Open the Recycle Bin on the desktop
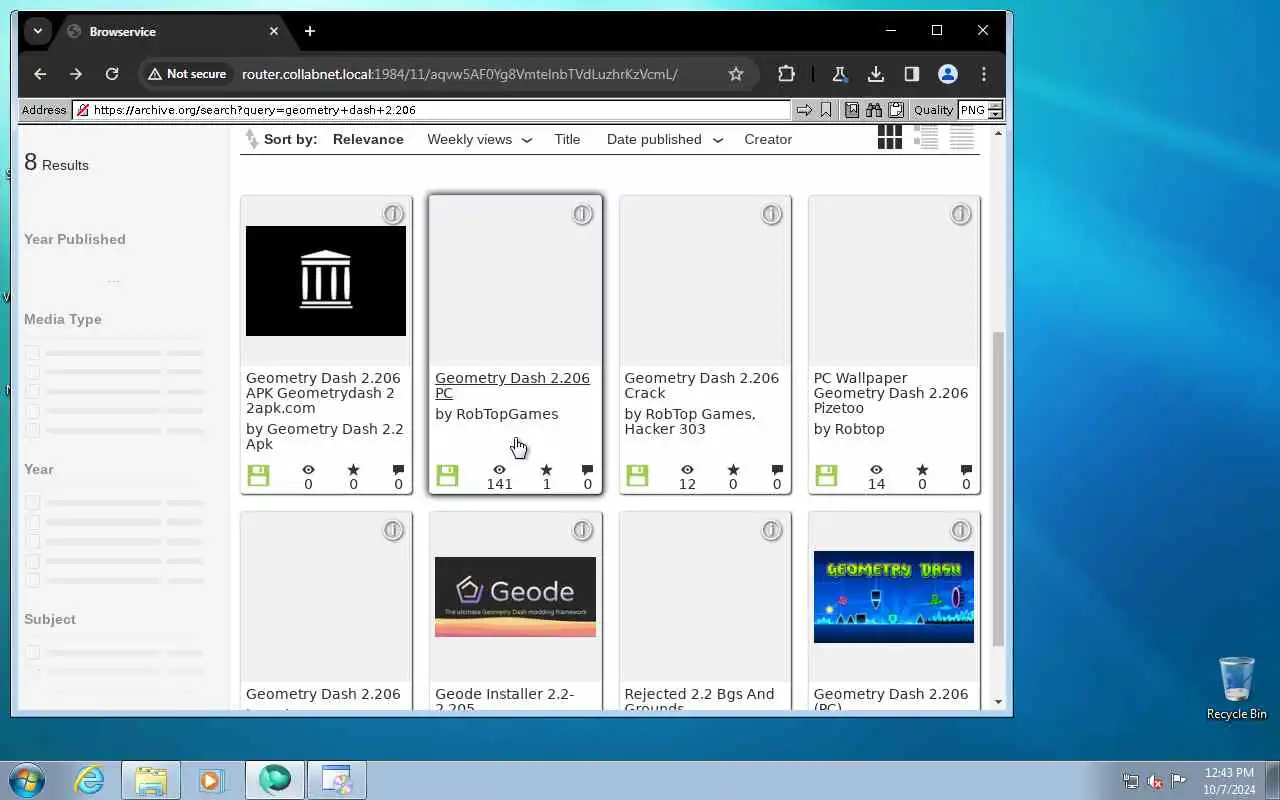1280x800 pixels. tap(1237, 688)
